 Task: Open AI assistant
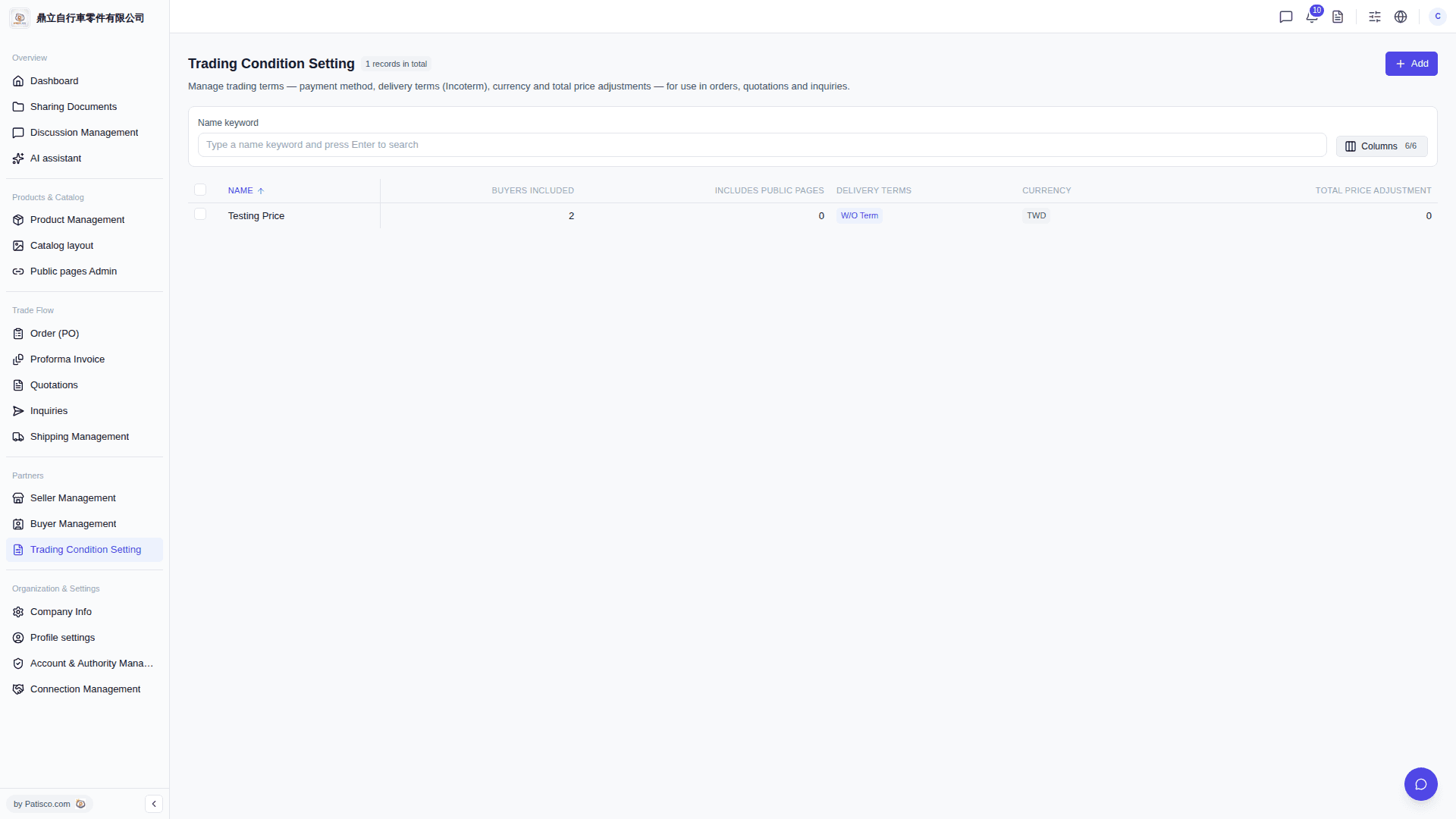84,158
